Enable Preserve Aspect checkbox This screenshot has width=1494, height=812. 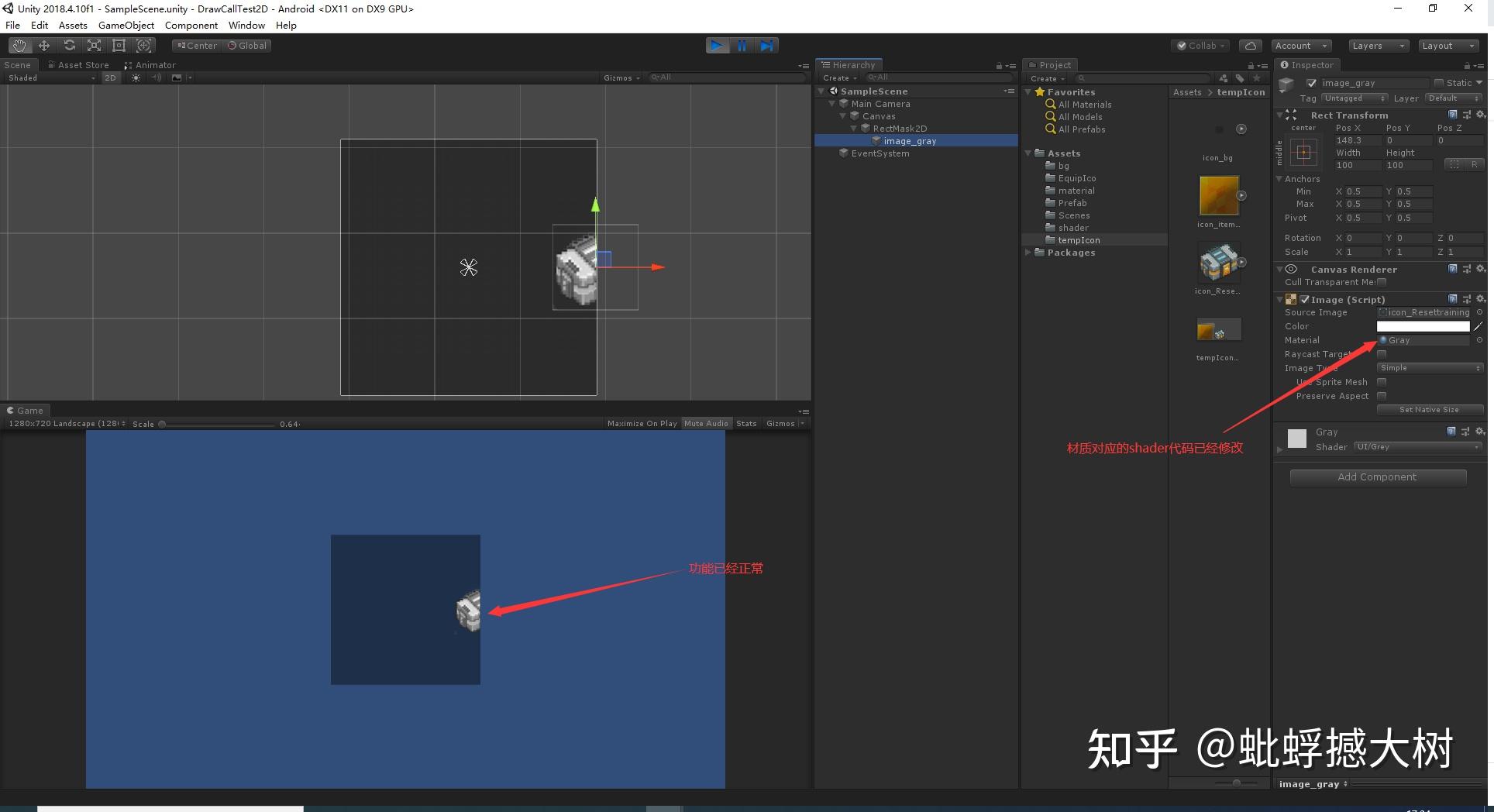pyautogui.click(x=1382, y=396)
